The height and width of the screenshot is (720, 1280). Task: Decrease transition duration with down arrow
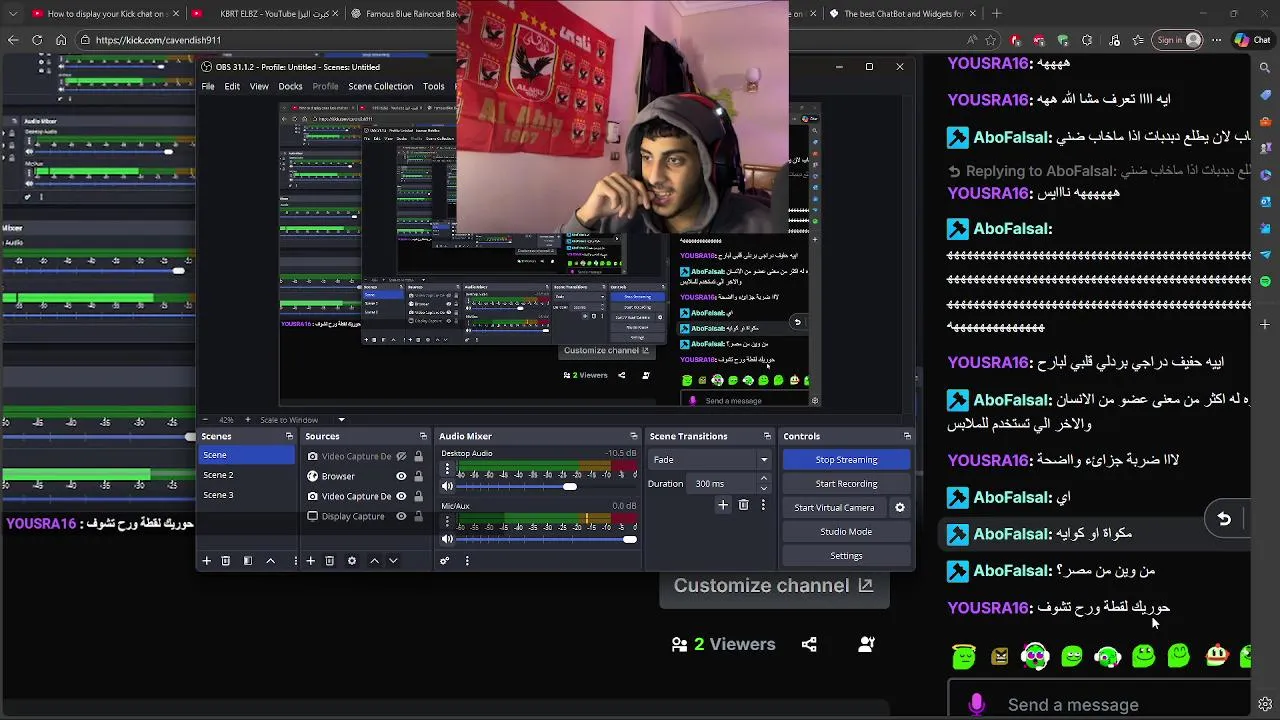pos(764,488)
